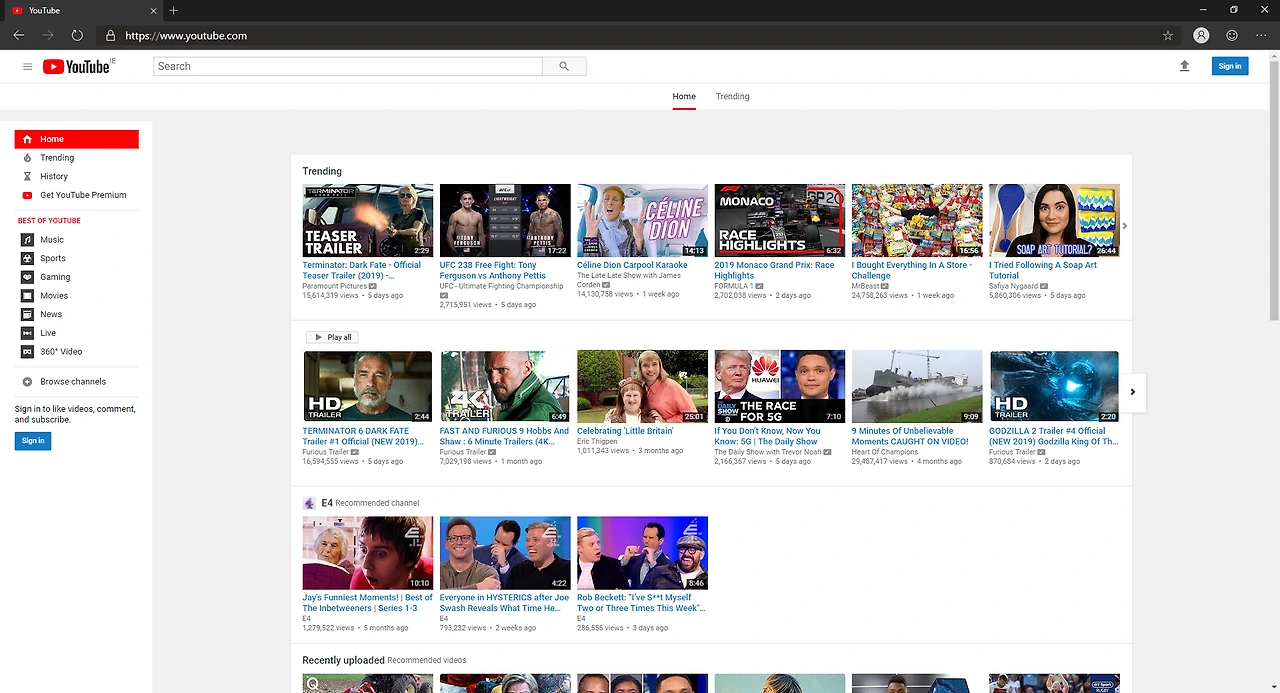
Task: Click the top-right Sign in button
Action: (x=1230, y=66)
